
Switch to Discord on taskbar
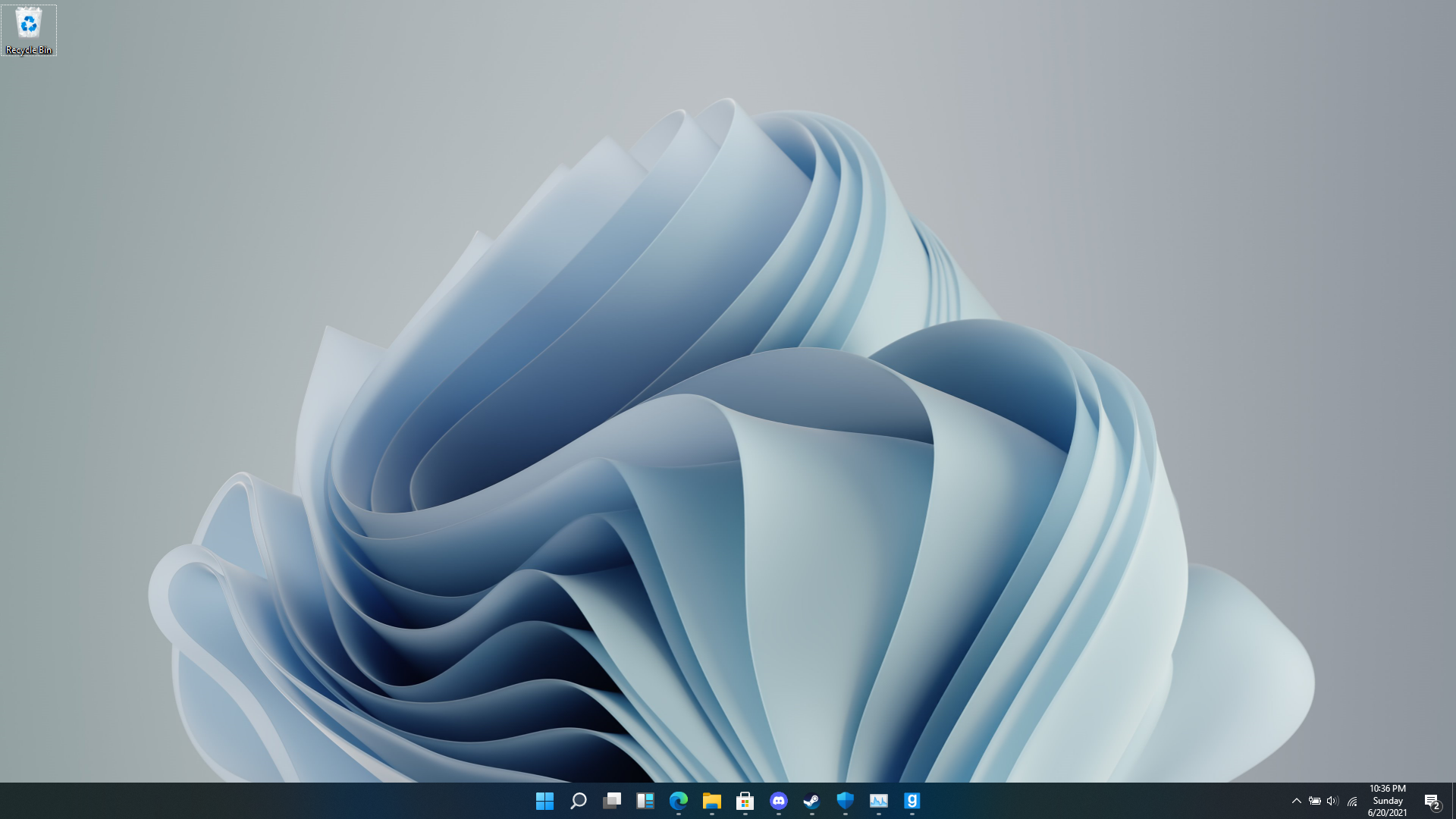point(778,801)
